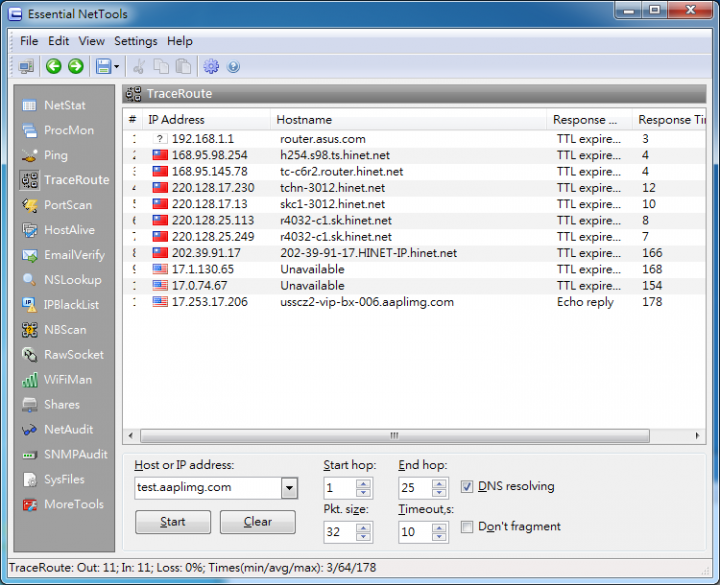
Task: Sort by the Hostname column header
Action: click(x=408, y=120)
